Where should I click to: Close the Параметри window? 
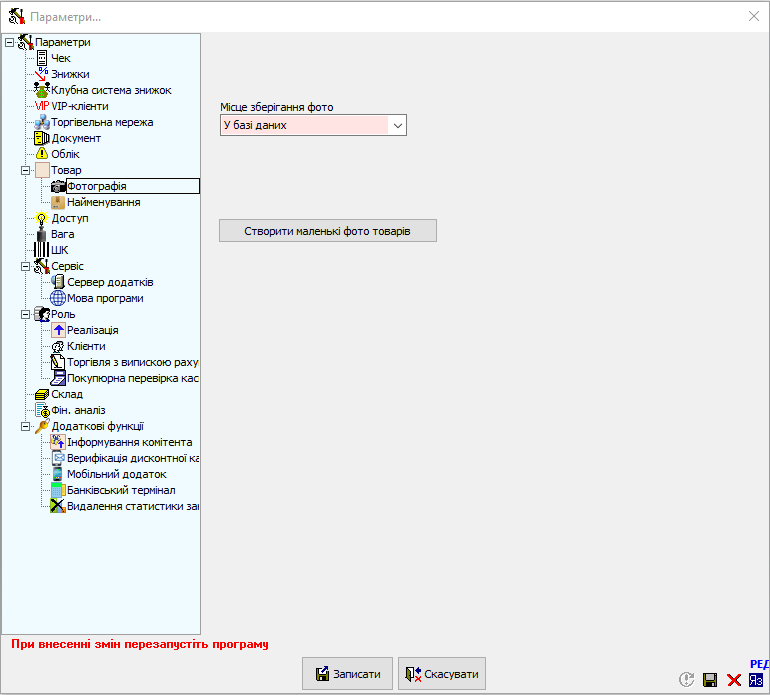click(754, 16)
